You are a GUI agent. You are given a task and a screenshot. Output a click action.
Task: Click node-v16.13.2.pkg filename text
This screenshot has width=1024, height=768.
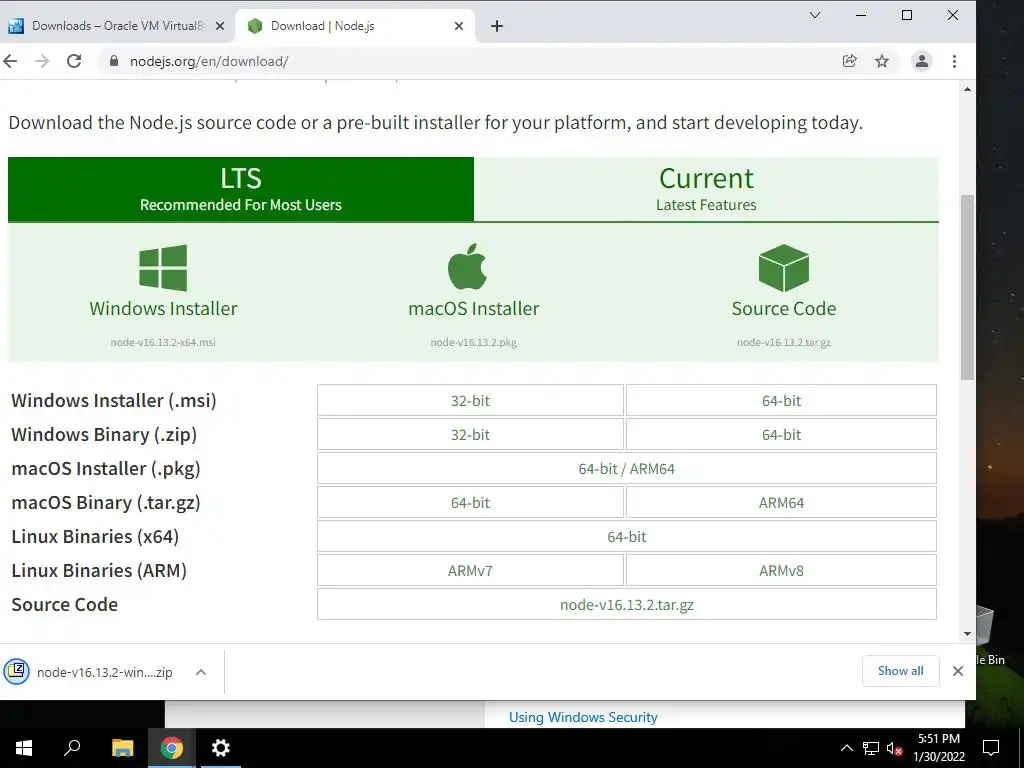coord(473,342)
